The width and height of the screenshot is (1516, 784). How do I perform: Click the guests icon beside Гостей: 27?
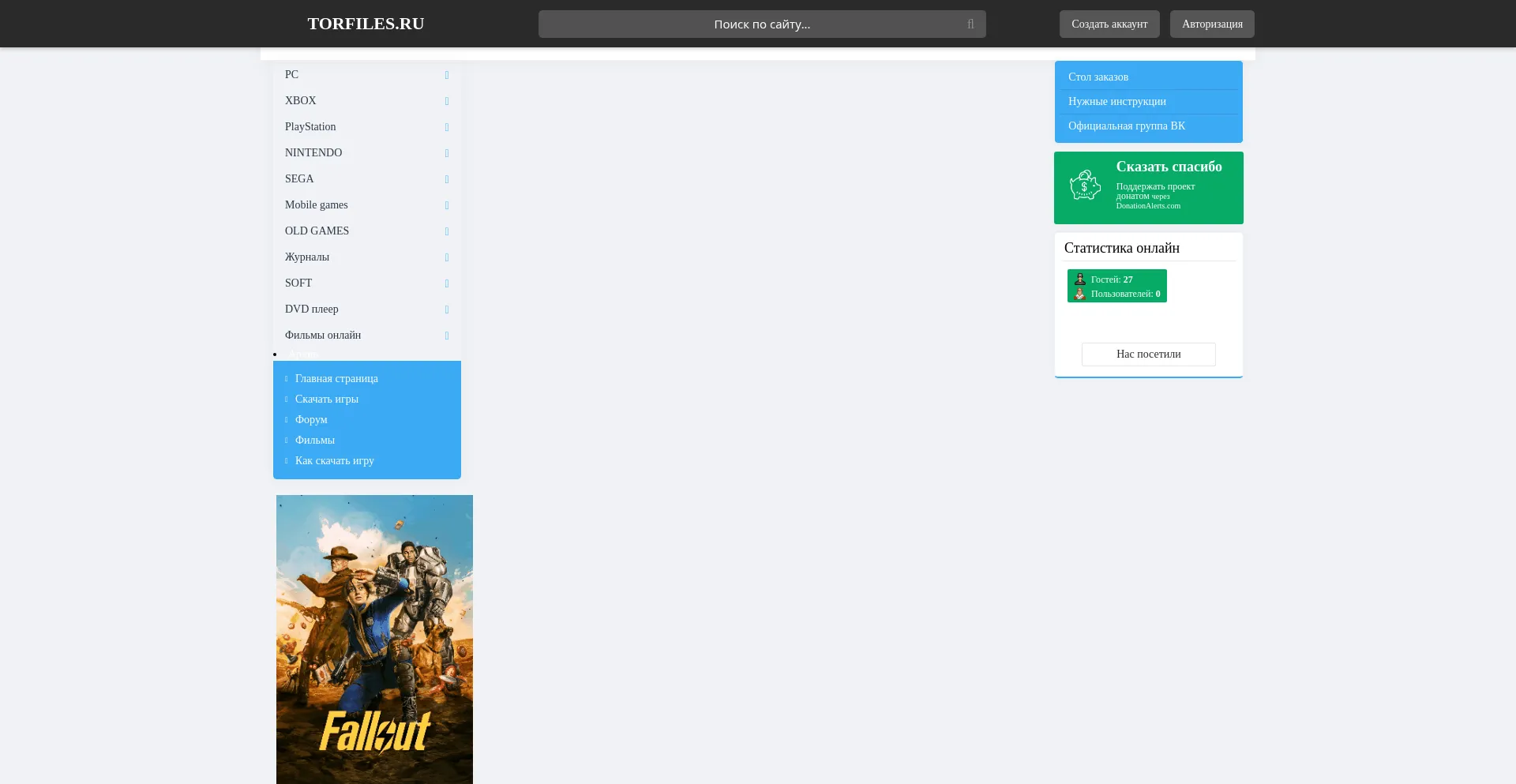[x=1080, y=279]
